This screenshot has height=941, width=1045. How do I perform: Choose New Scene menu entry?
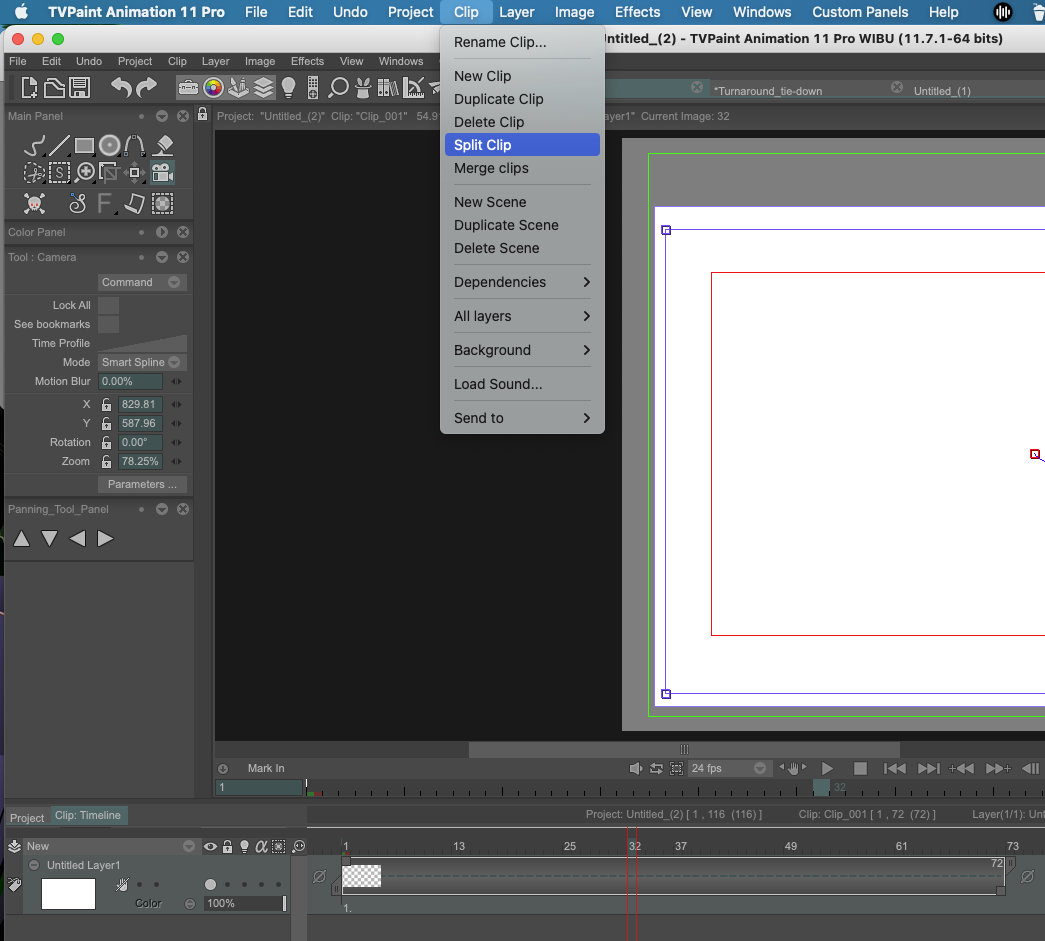(522, 202)
